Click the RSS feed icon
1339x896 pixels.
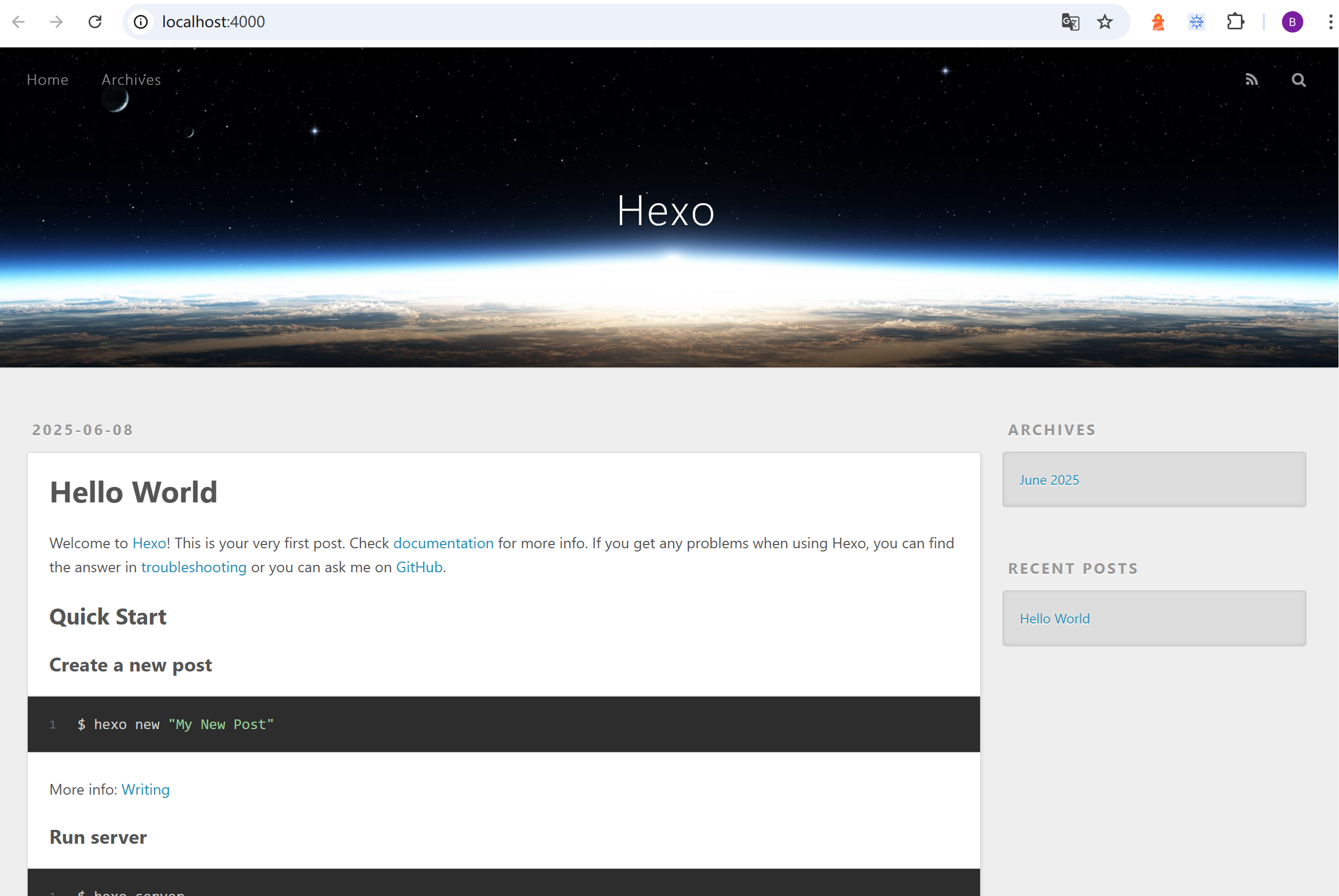tap(1252, 80)
